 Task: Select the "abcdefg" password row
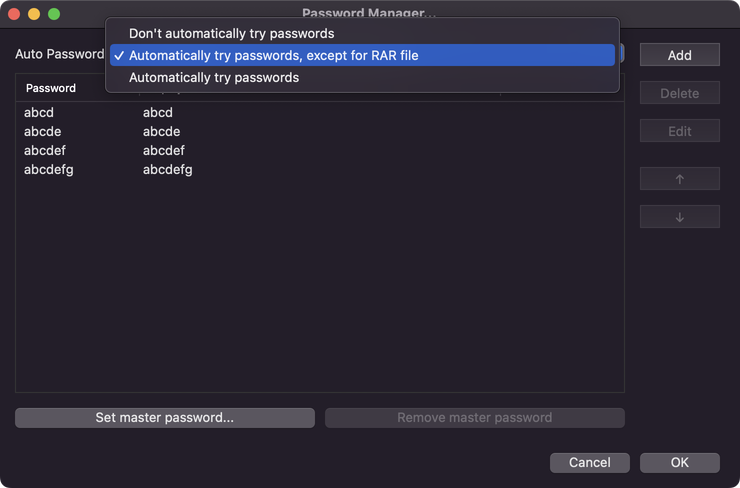coord(48,169)
